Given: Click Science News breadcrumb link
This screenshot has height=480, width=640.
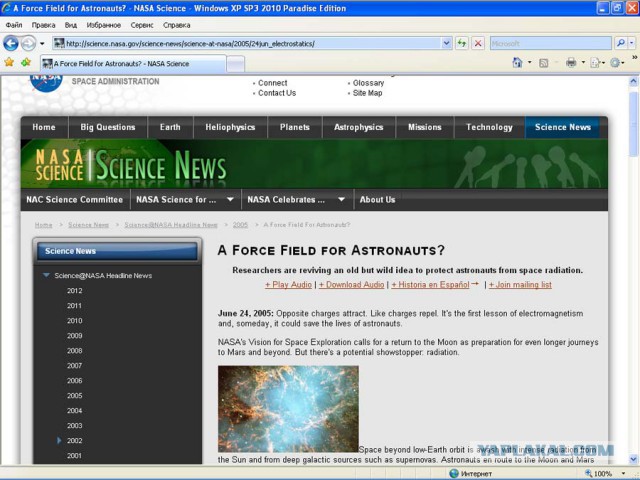Looking at the screenshot, I should pos(89,225).
